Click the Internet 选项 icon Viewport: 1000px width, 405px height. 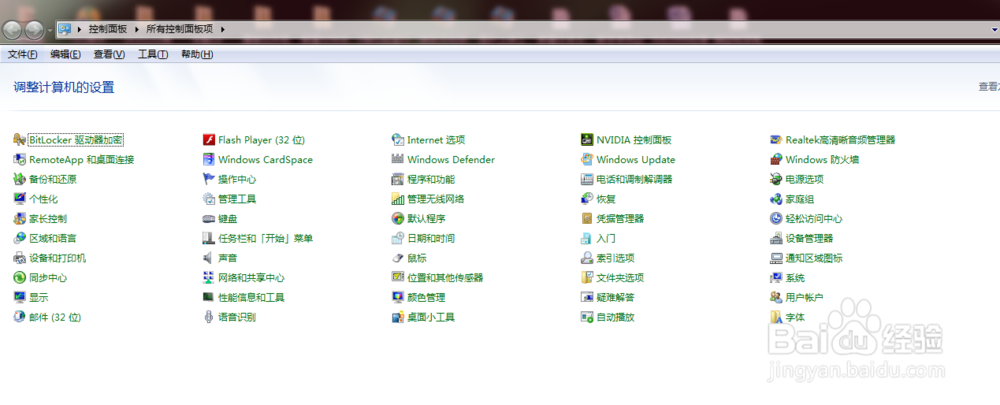click(397, 140)
